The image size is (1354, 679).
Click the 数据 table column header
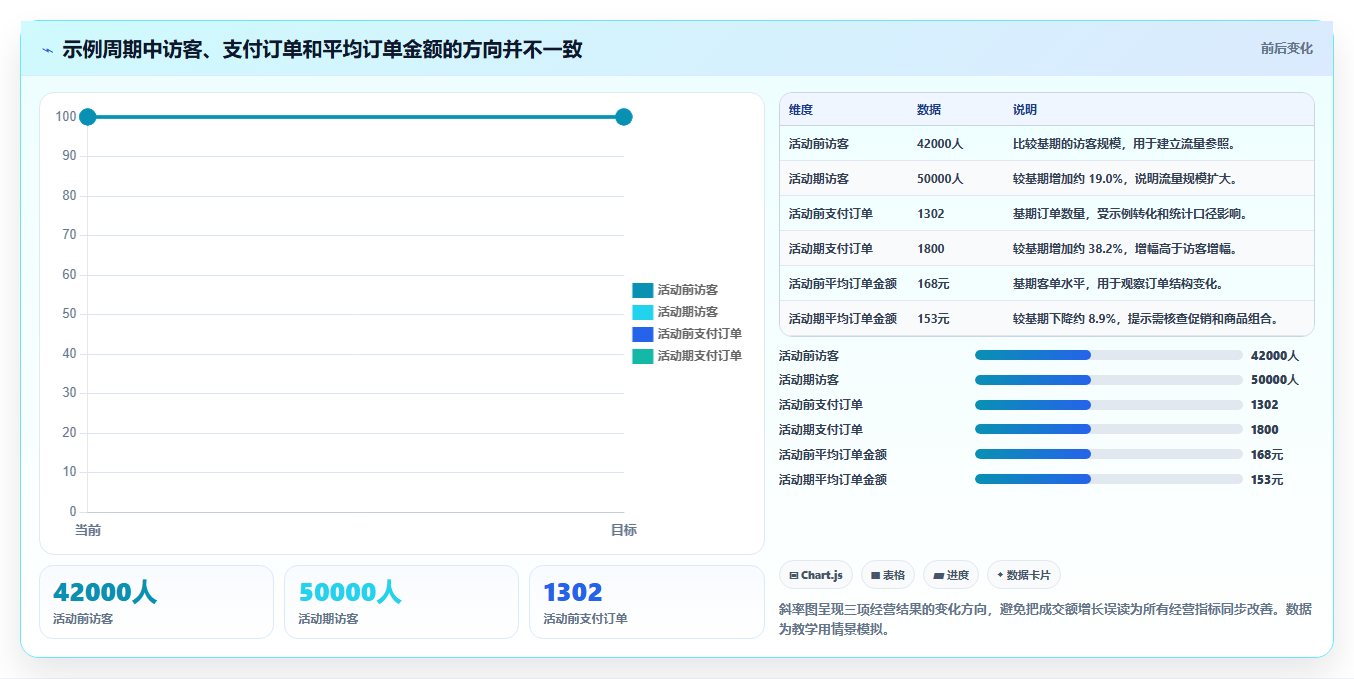[929, 110]
